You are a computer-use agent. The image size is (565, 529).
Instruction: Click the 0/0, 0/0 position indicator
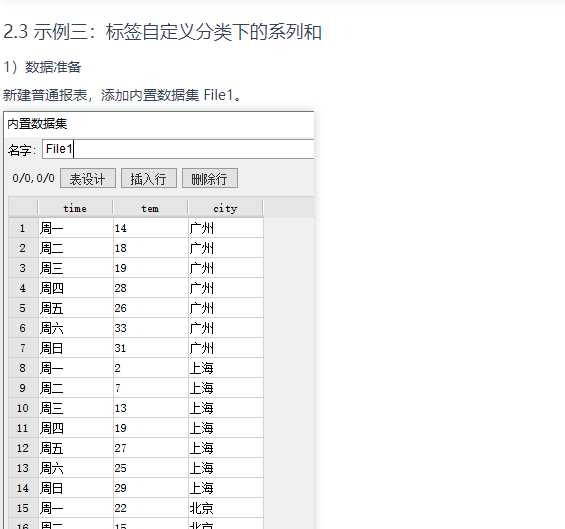coord(34,178)
